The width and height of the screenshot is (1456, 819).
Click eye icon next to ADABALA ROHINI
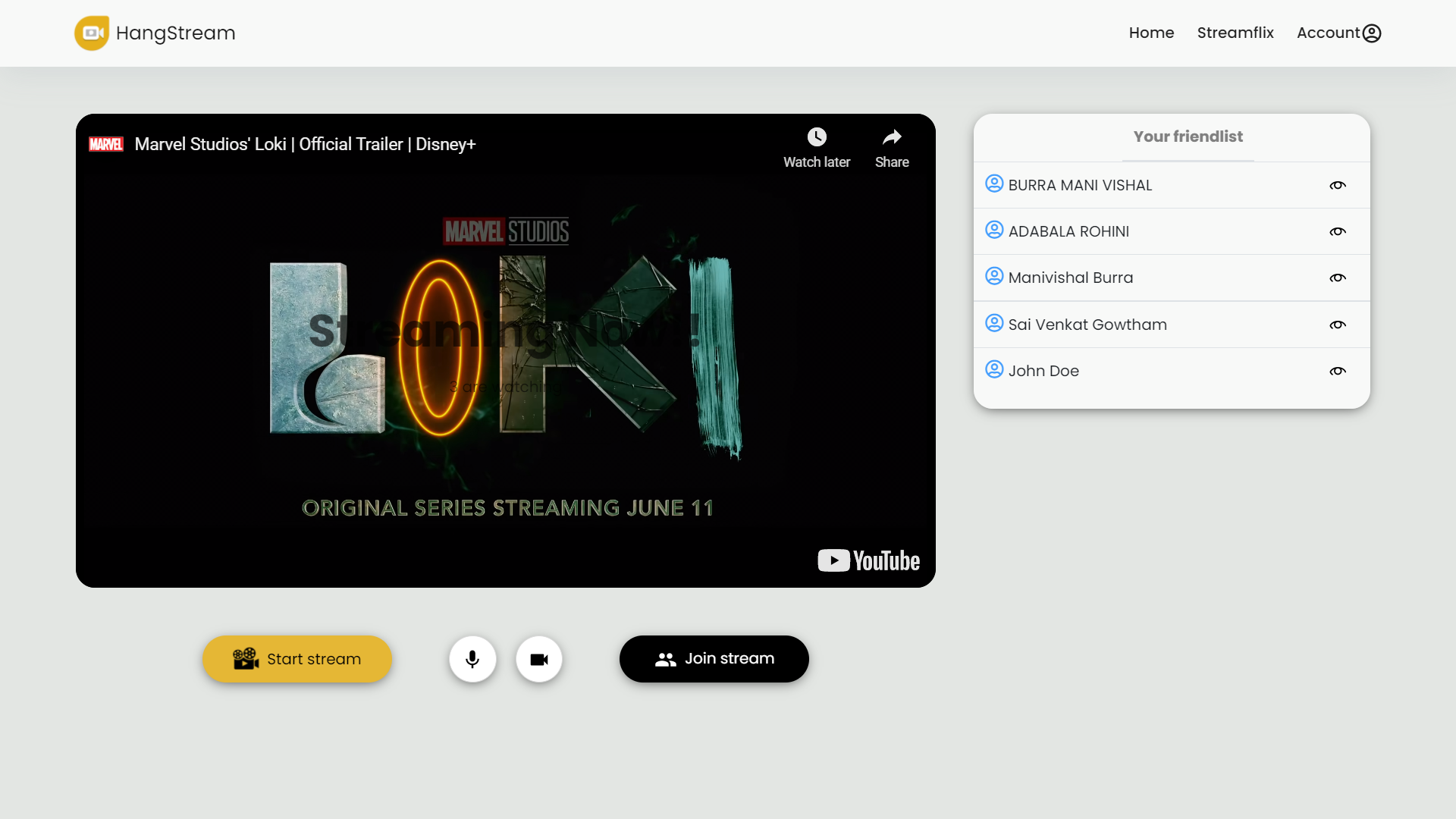click(x=1338, y=232)
